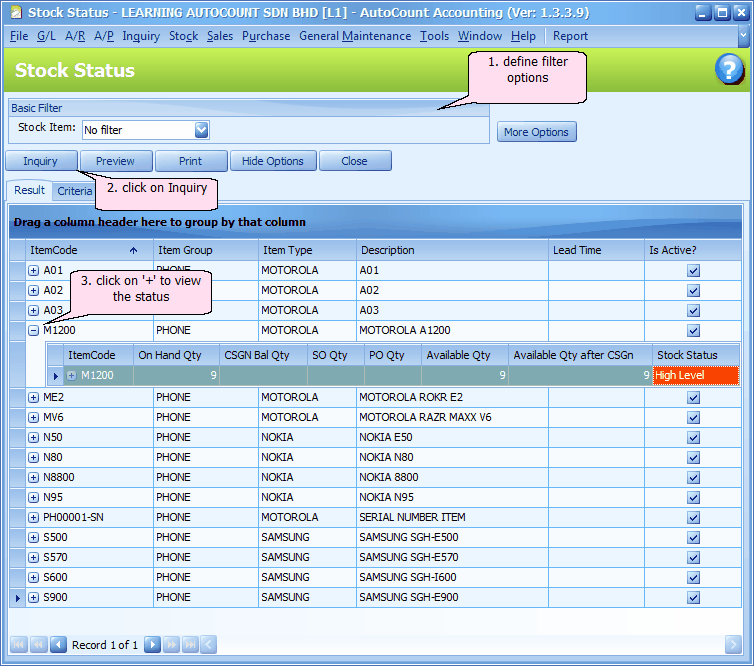Screen dimensions: 754x666
Task: Open the General Maintenance menu
Action: [355, 36]
